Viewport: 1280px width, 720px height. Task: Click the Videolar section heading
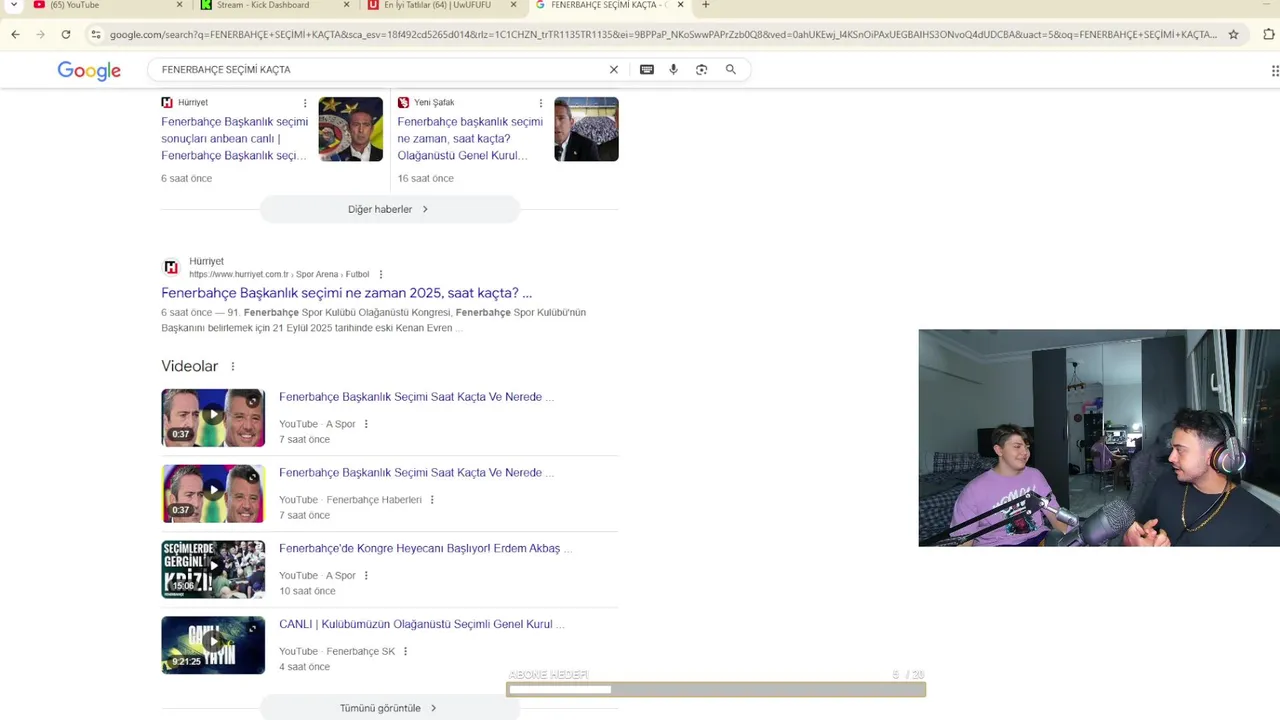click(x=190, y=367)
